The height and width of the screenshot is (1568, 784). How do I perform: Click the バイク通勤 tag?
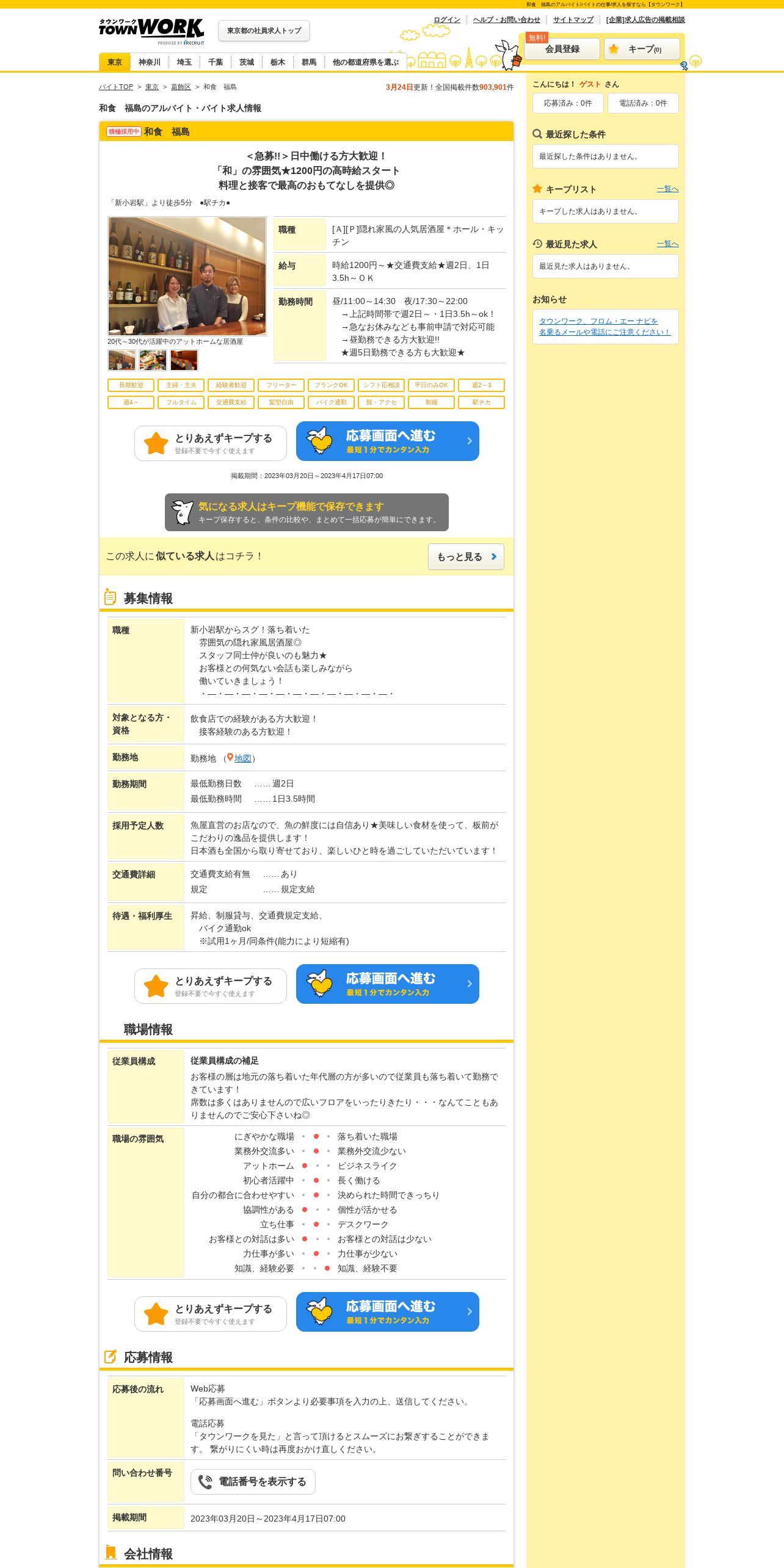pyautogui.click(x=331, y=402)
